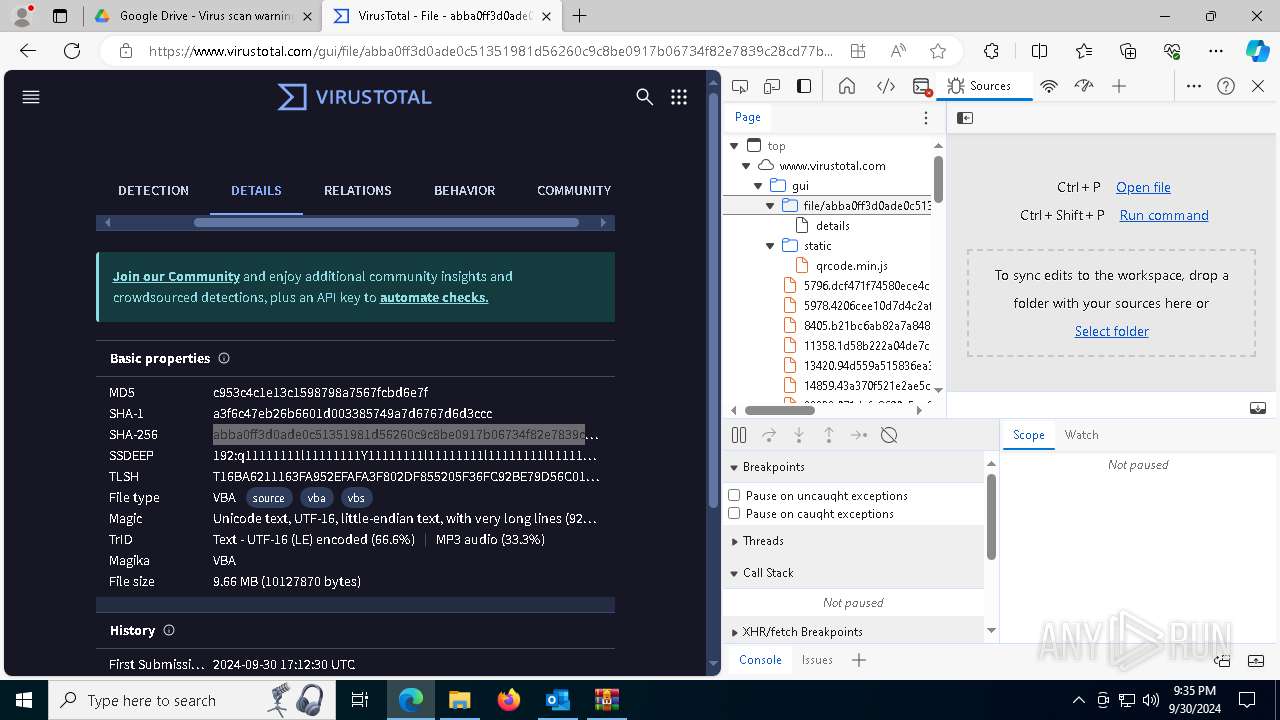This screenshot has height=720, width=1280.
Task: Enable Pause on uncaught exceptions
Action: pyautogui.click(x=735, y=495)
